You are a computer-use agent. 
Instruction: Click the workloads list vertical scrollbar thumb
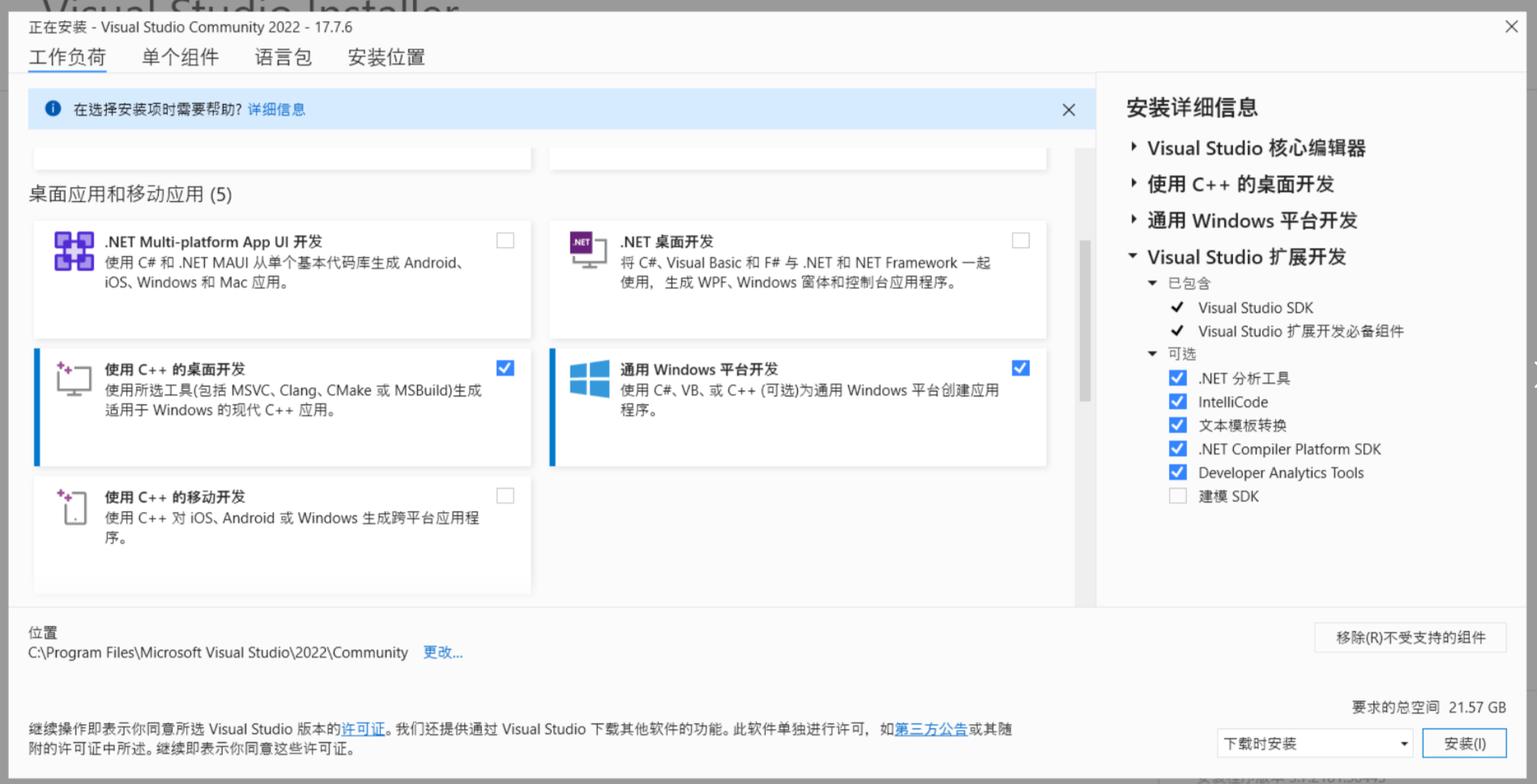click(1085, 321)
